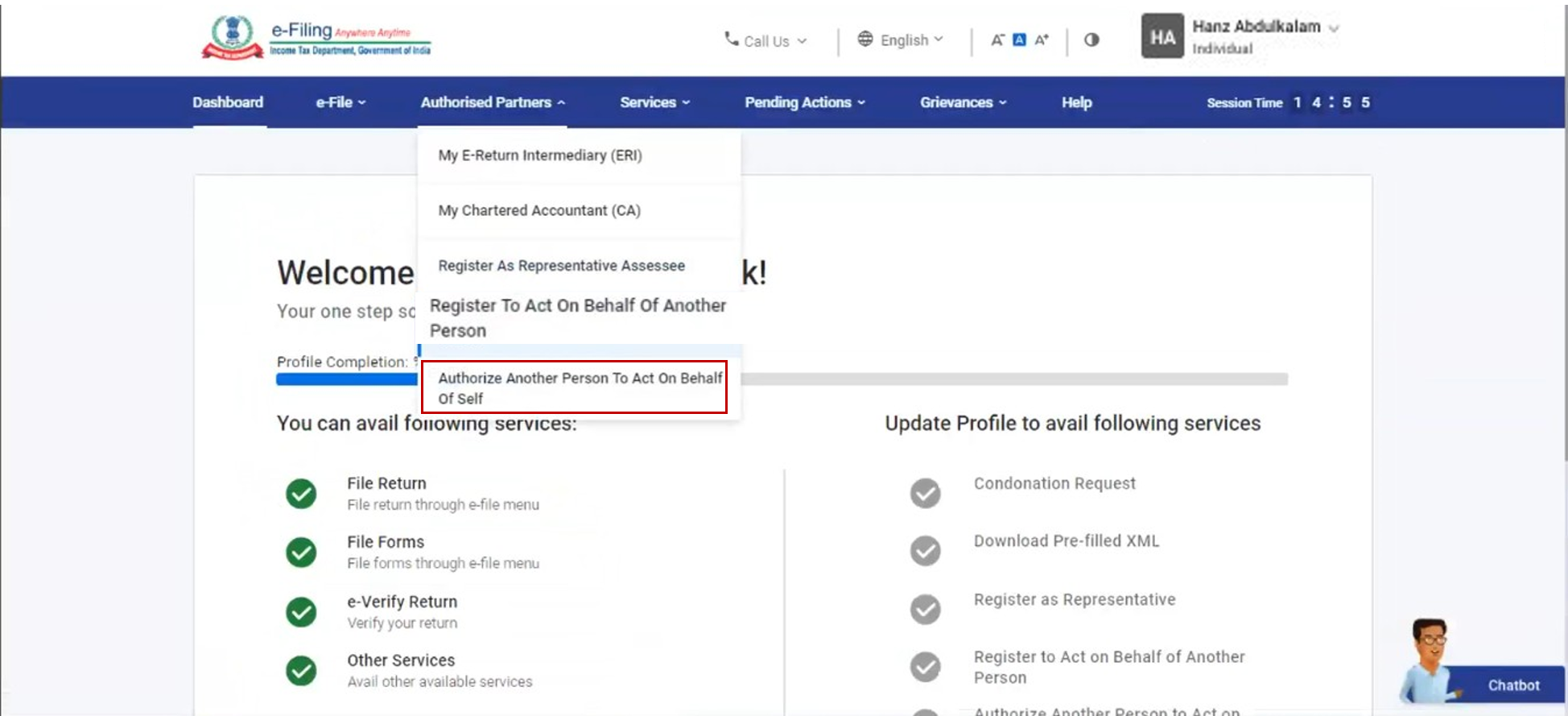Toggle the high contrast mode icon
This screenshot has width=1568, height=716.
(1091, 39)
